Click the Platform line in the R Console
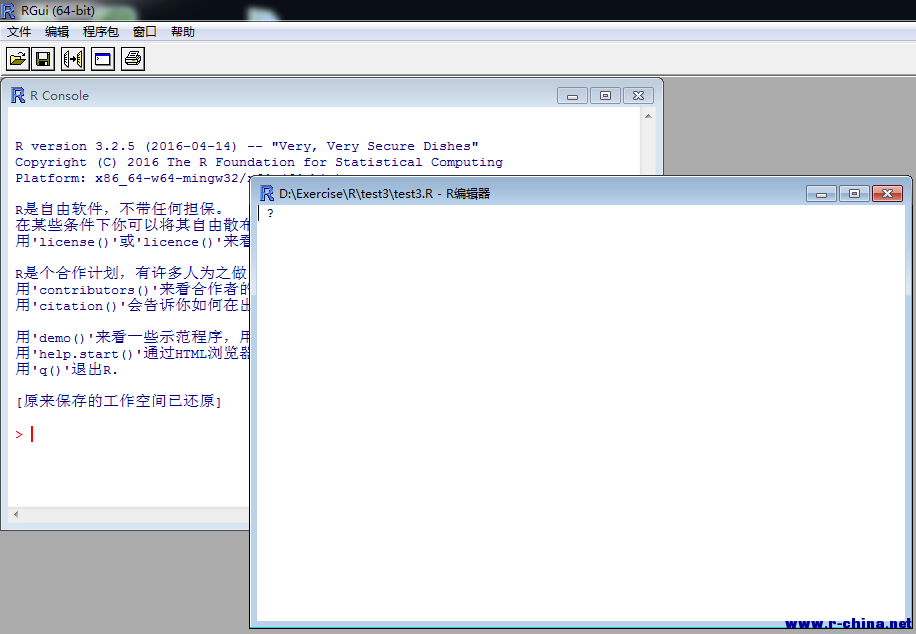 coord(132,178)
